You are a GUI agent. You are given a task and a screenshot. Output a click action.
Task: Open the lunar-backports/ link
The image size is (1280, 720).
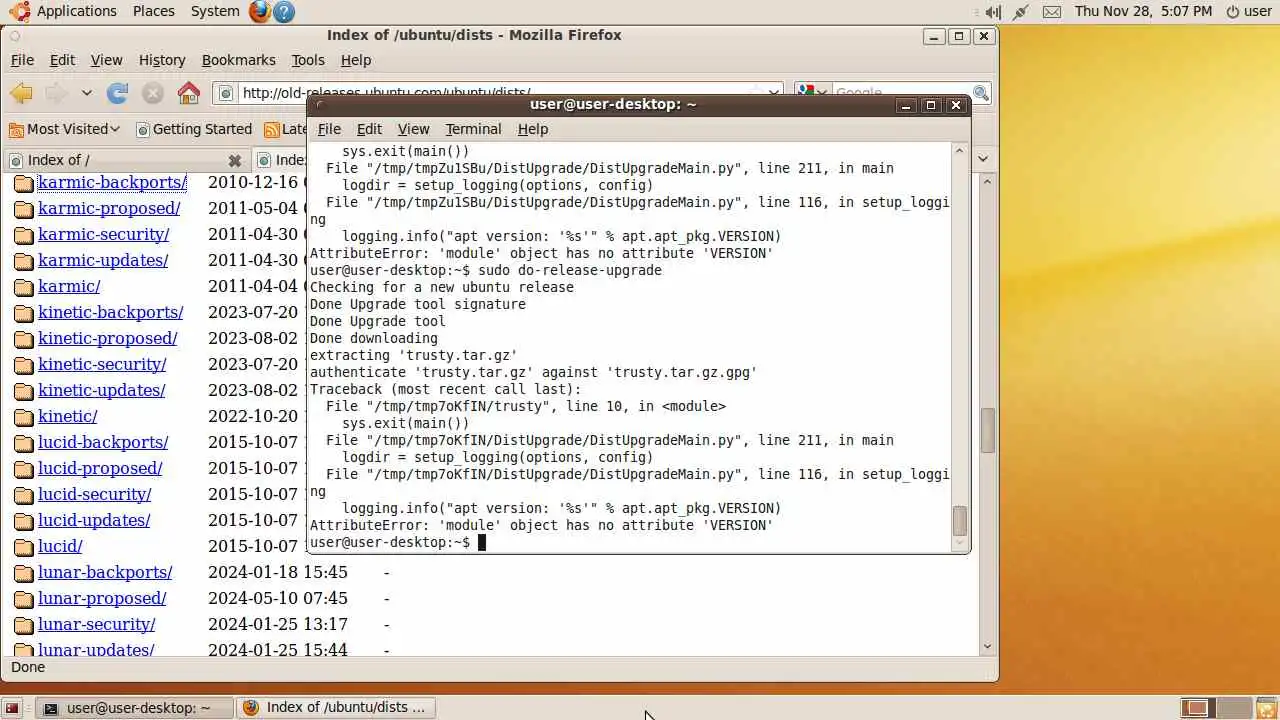pyautogui.click(x=105, y=572)
